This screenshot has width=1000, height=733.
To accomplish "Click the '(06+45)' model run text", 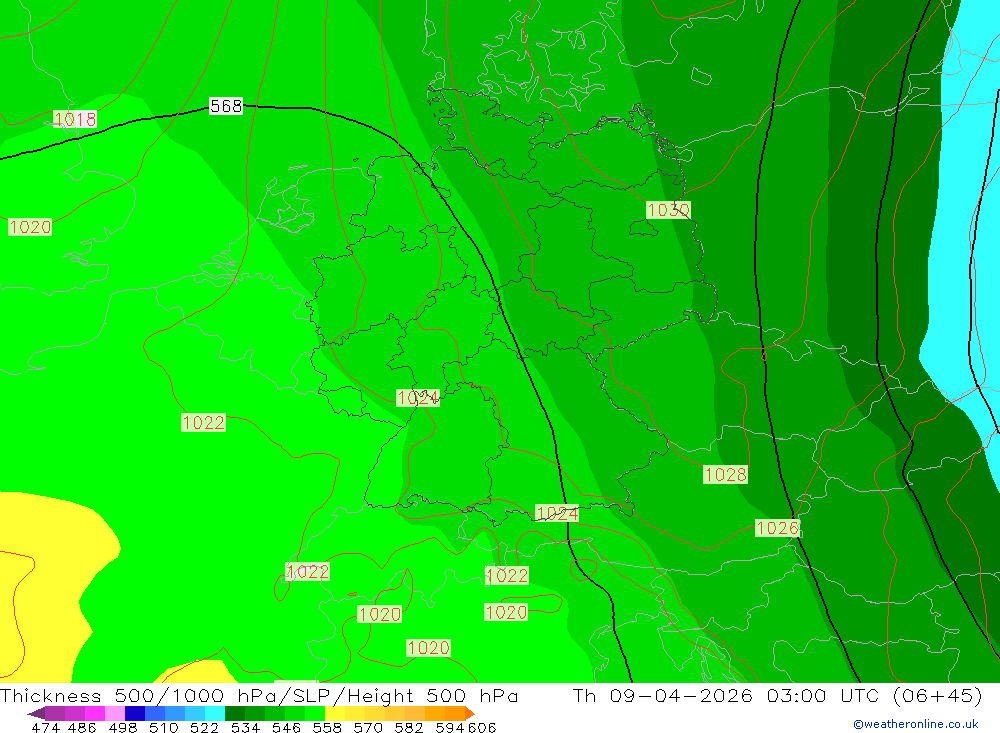I will coord(938,695).
